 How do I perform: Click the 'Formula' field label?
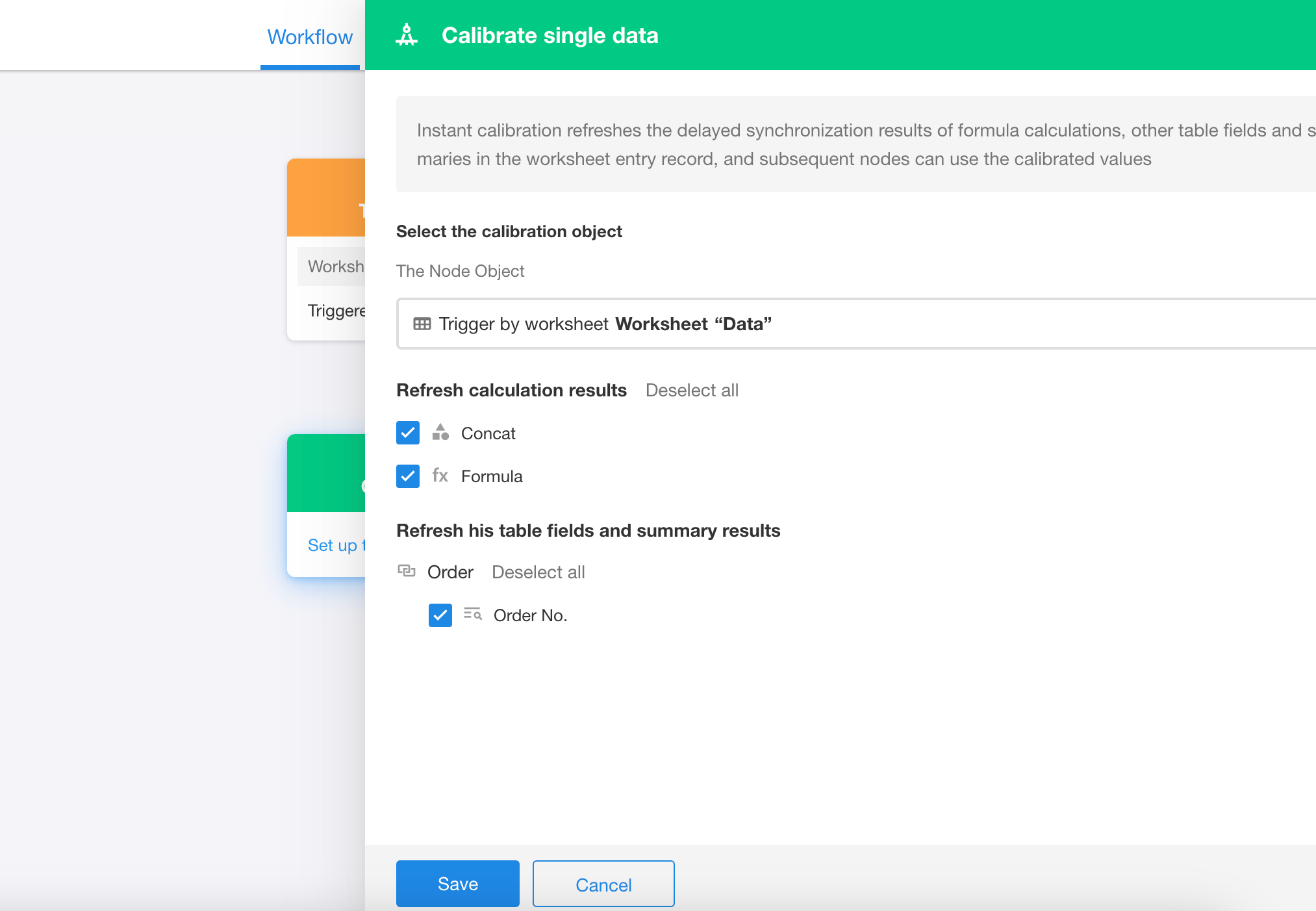point(492,476)
